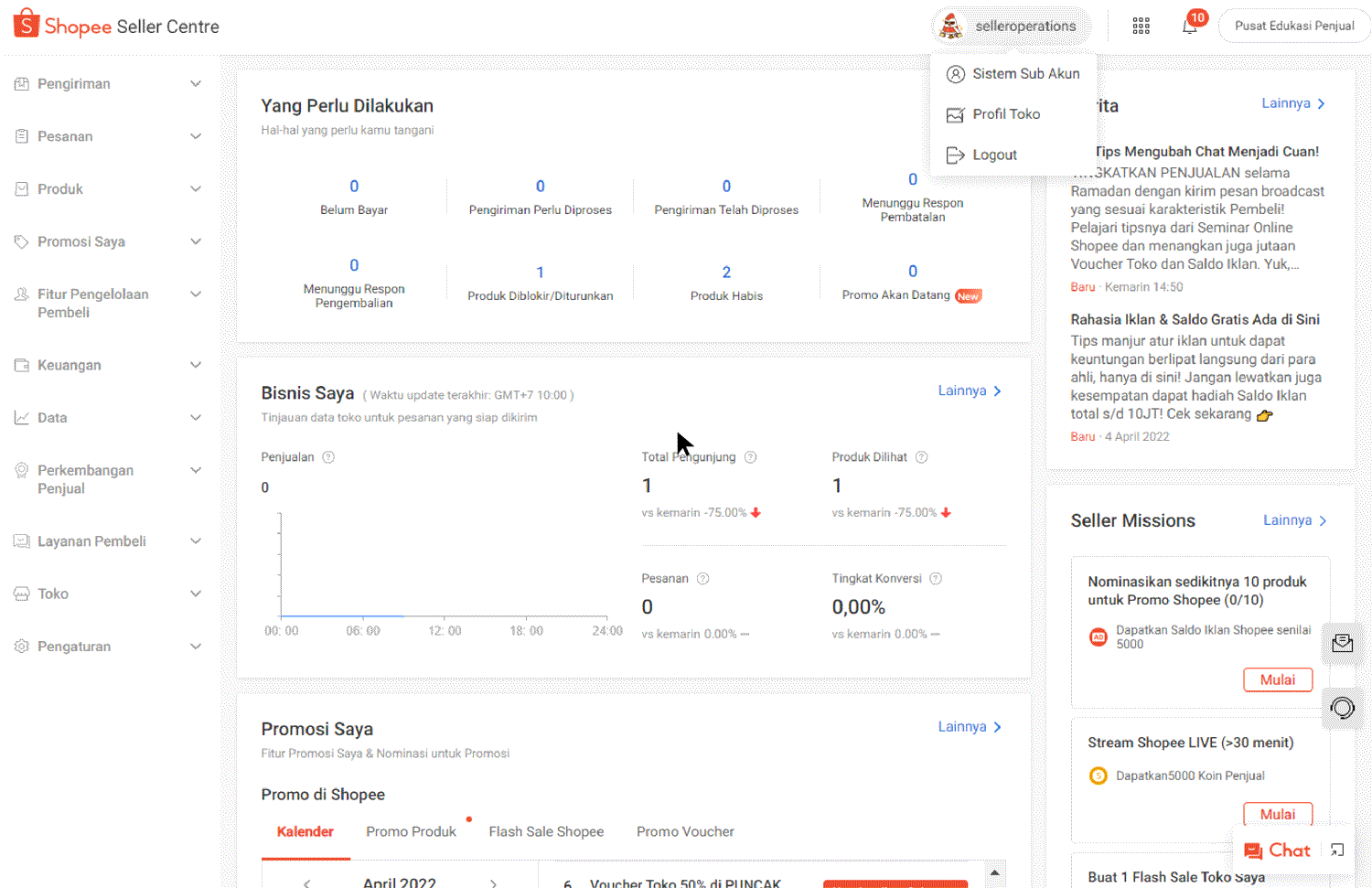
Task: Click the Penjualan help question icon
Action: tap(328, 457)
